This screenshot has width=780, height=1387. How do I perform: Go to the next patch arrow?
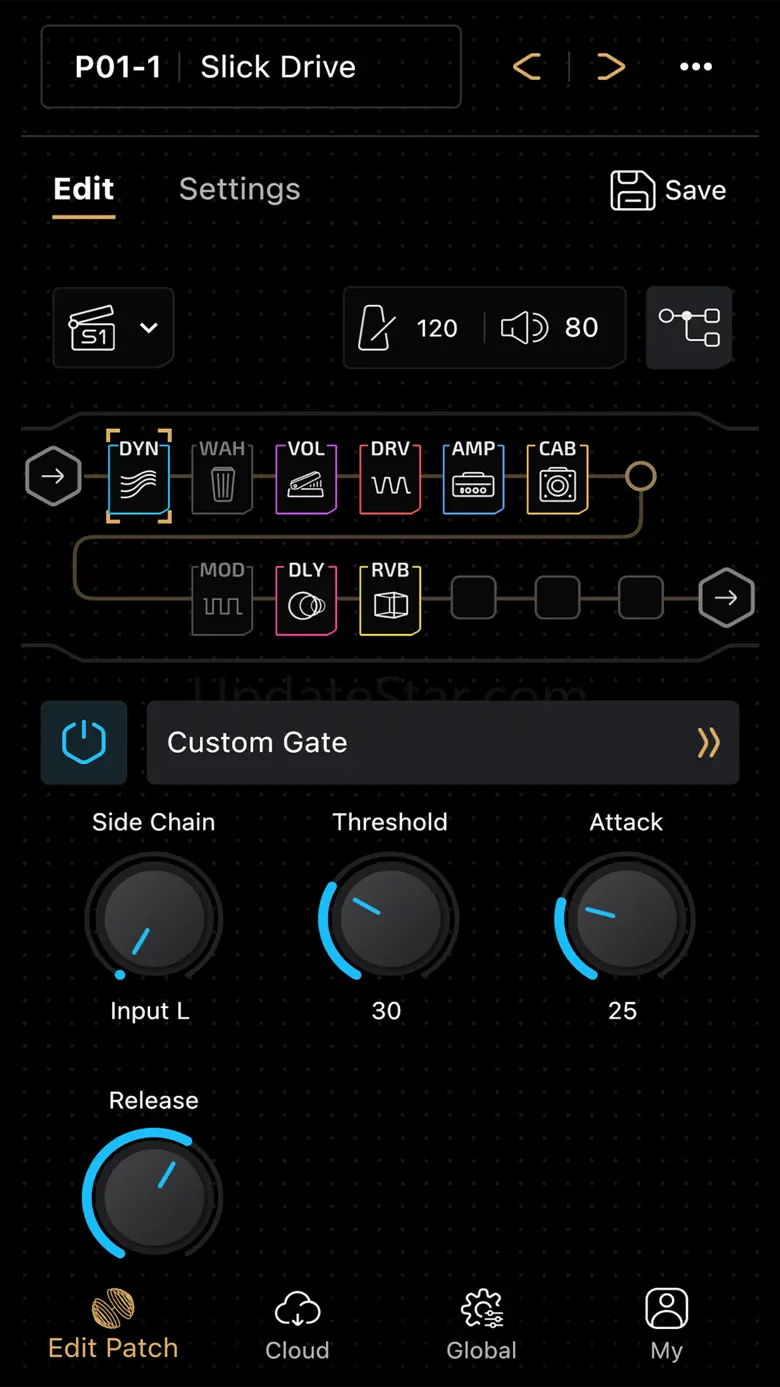pos(611,67)
